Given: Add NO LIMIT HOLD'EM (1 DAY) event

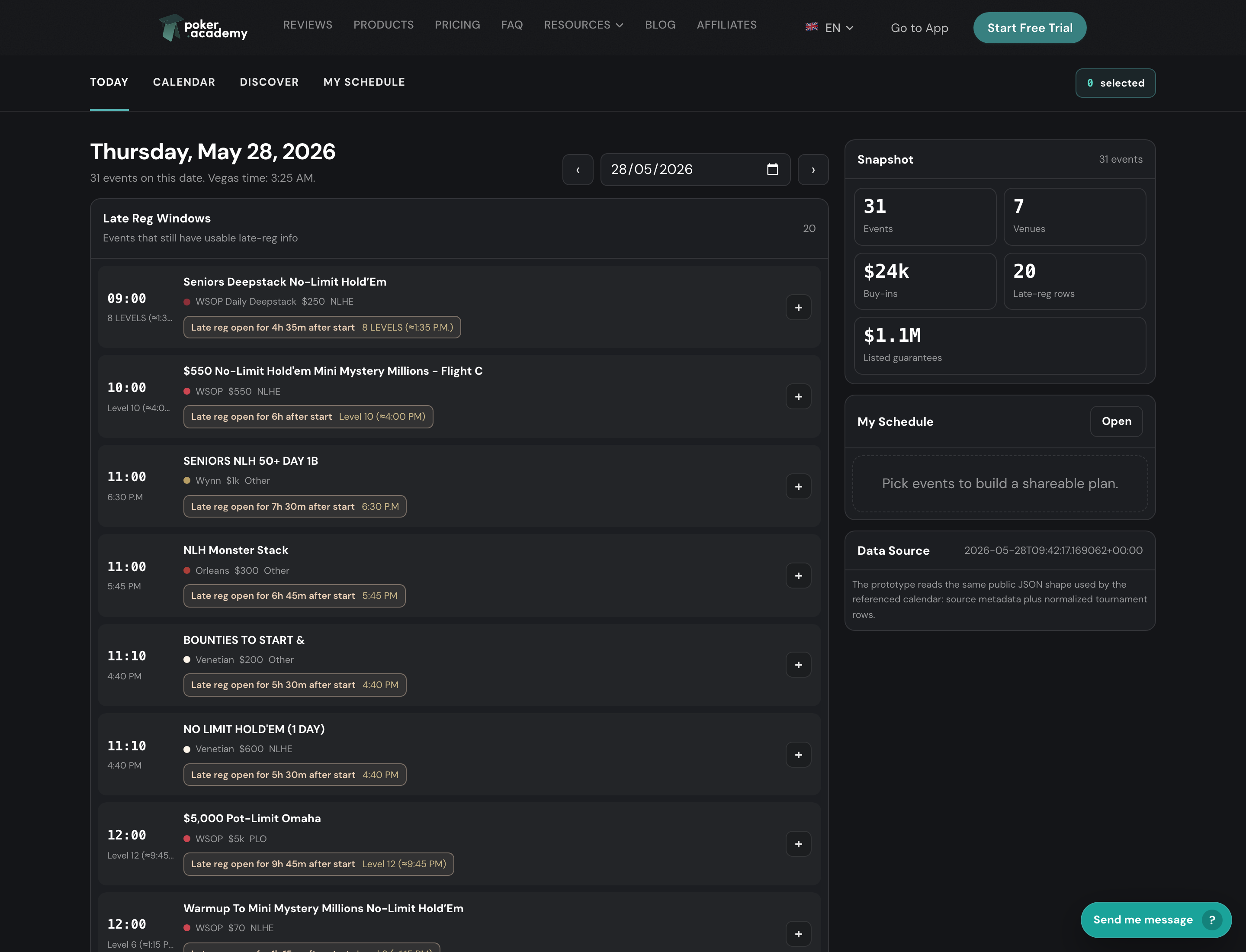Looking at the screenshot, I should [x=798, y=755].
